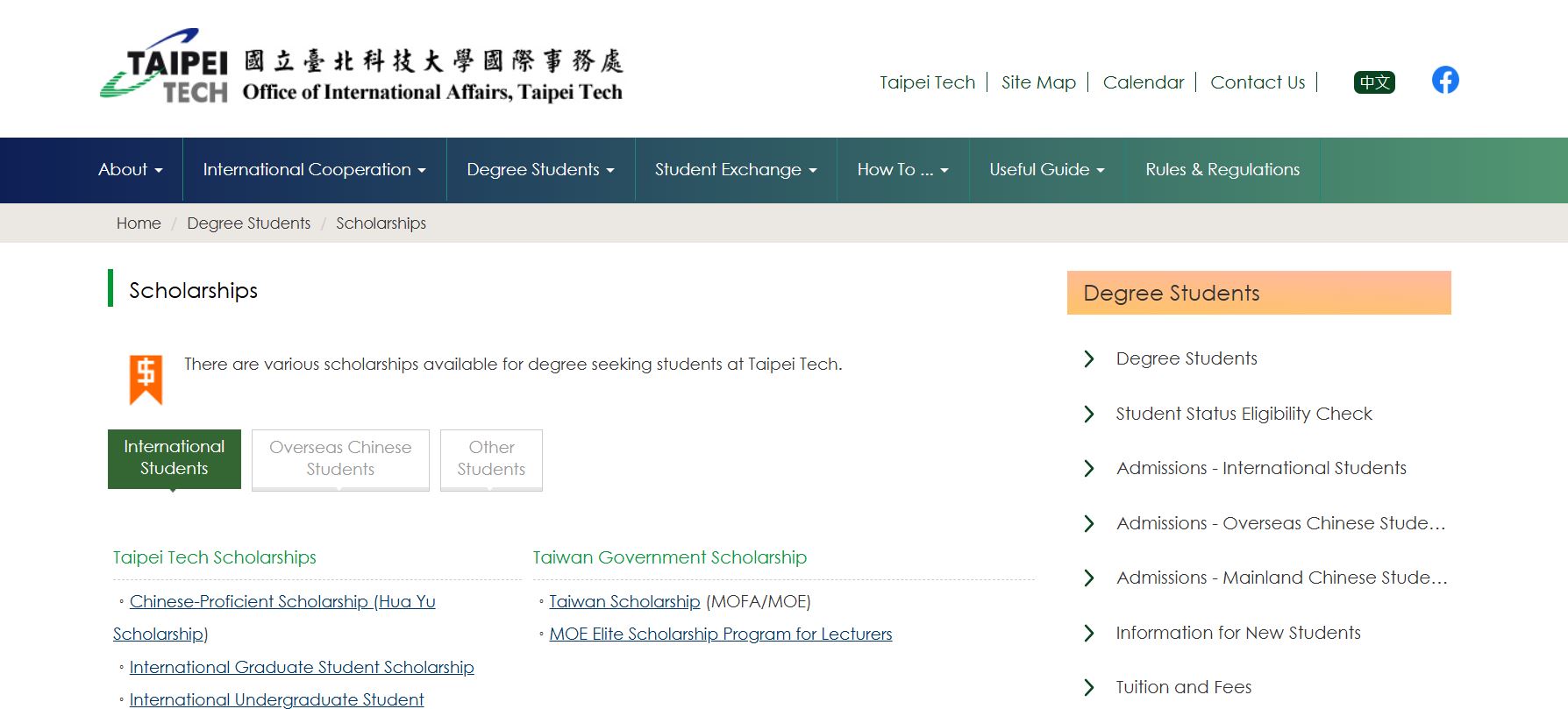Viewport: 1568px width, 709px height.
Task: Select the Overseas Chinese Students tab
Action: pyautogui.click(x=340, y=458)
